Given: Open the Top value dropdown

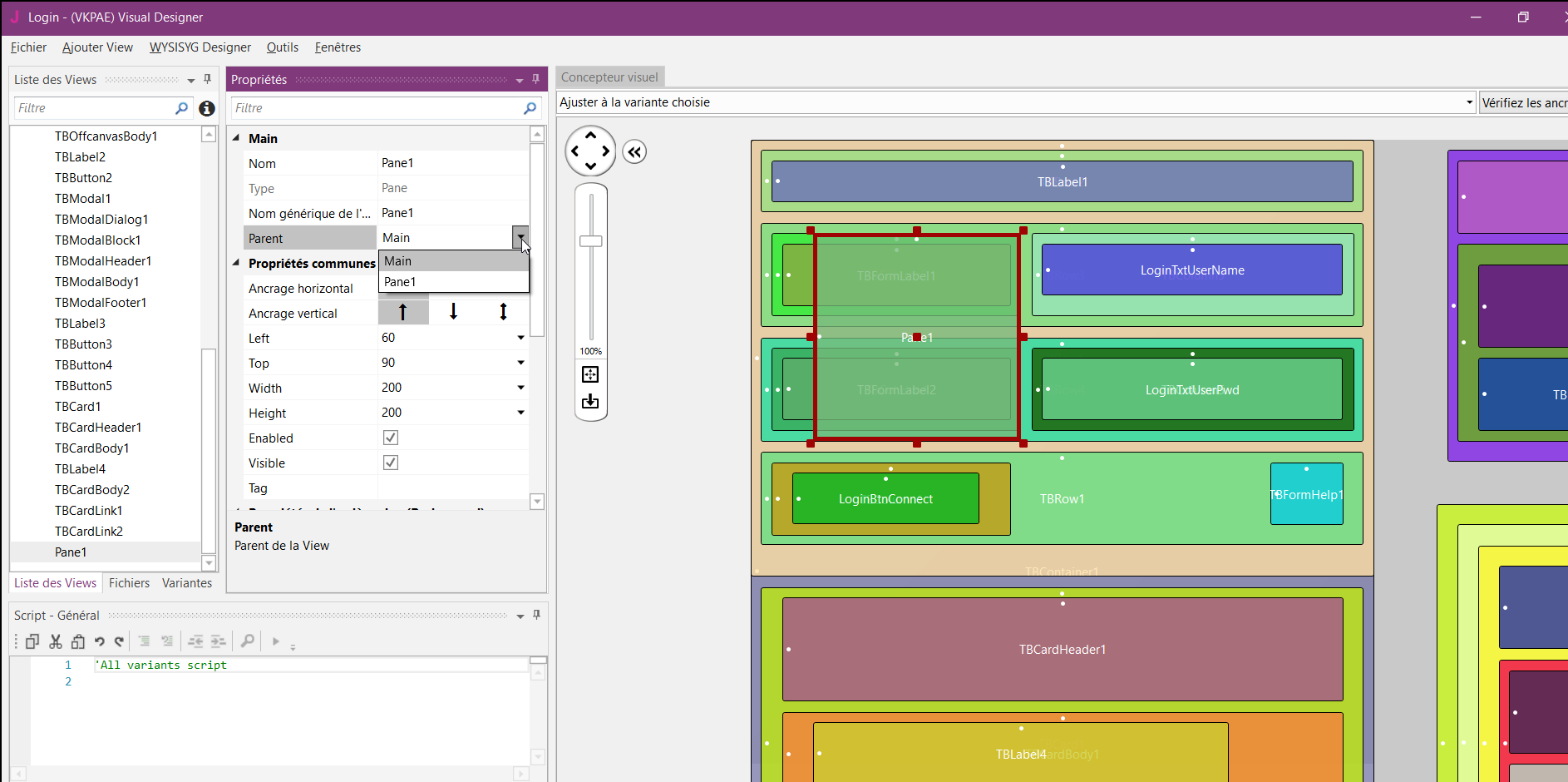Looking at the screenshot, I should click(x=520, y=363).
